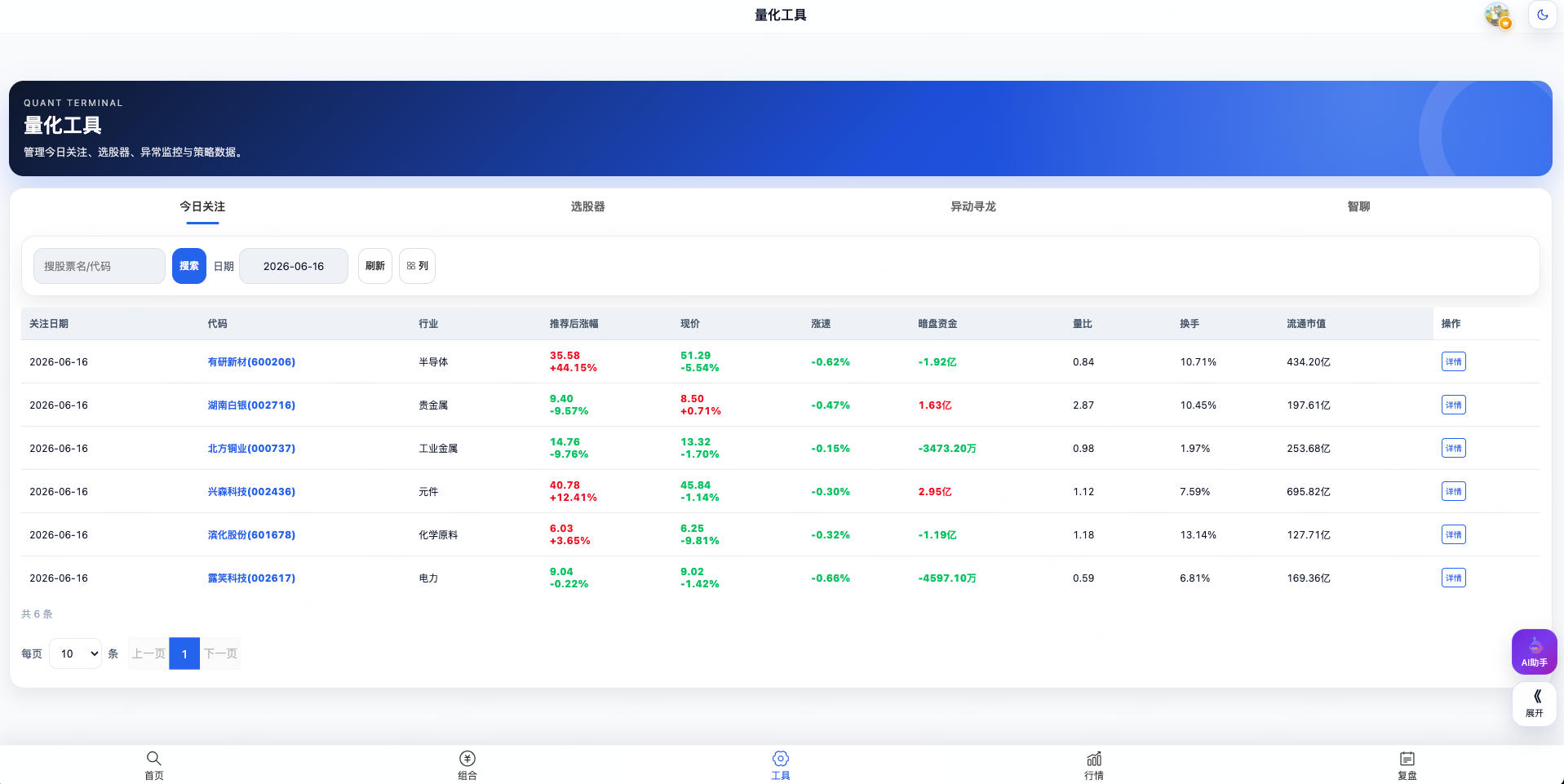Toggle dark mode moon icon

click(x=1542, y=15)
